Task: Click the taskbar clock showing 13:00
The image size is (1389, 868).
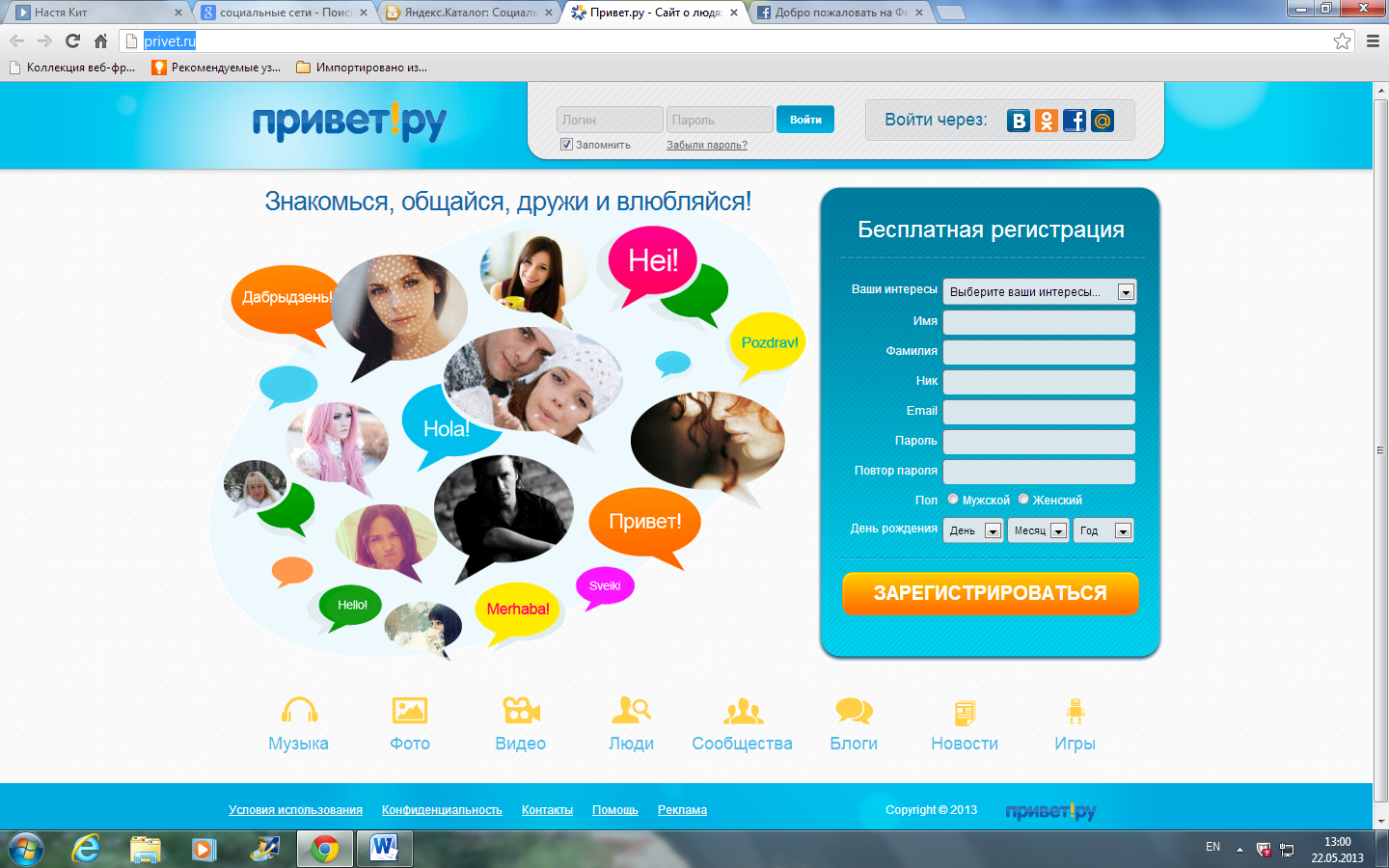Action: pos(1337,850)
